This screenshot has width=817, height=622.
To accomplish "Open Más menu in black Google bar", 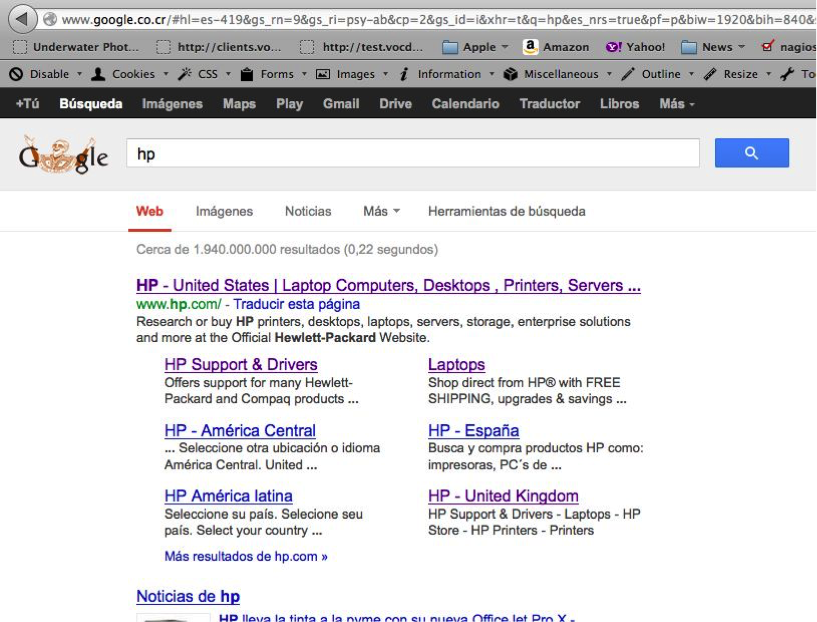I will [x=677, y=104].
